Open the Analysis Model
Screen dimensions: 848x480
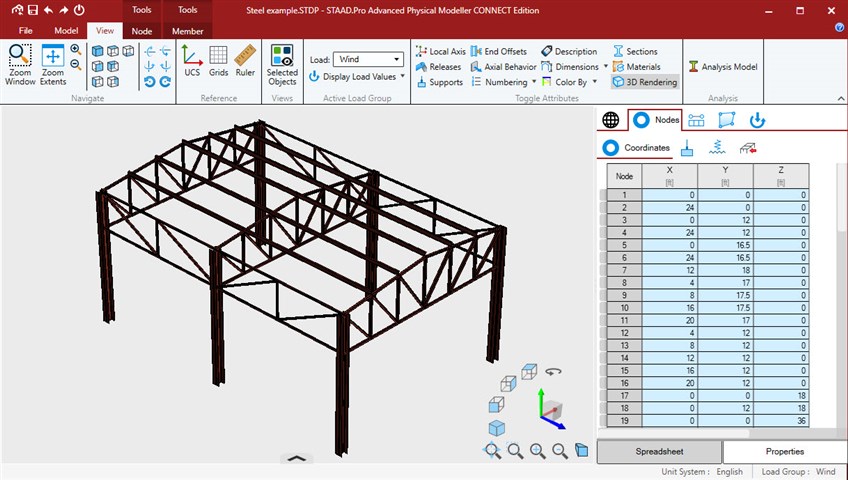coord(723,66)
